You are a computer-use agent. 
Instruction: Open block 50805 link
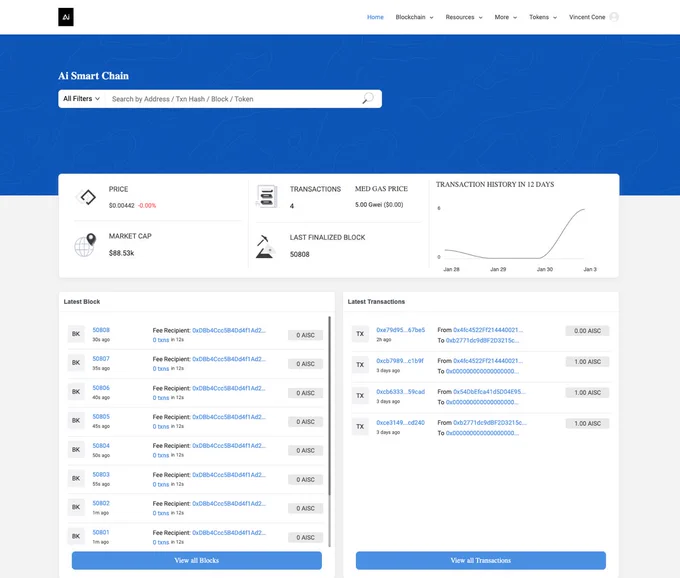point(101,417)
